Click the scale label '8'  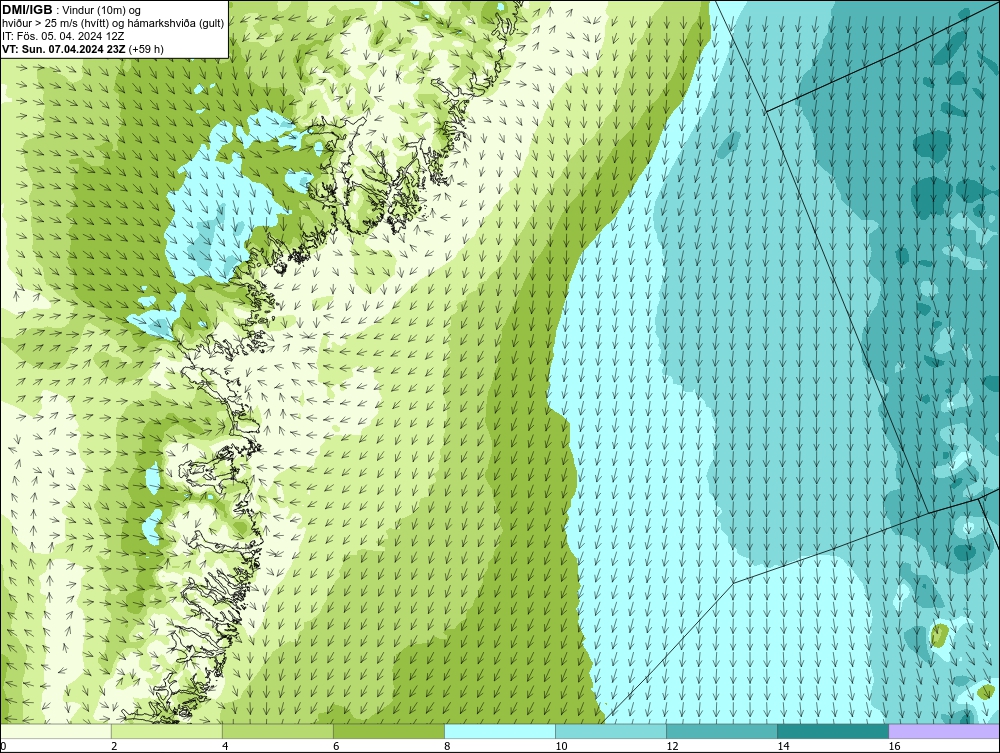coord(447,747)
